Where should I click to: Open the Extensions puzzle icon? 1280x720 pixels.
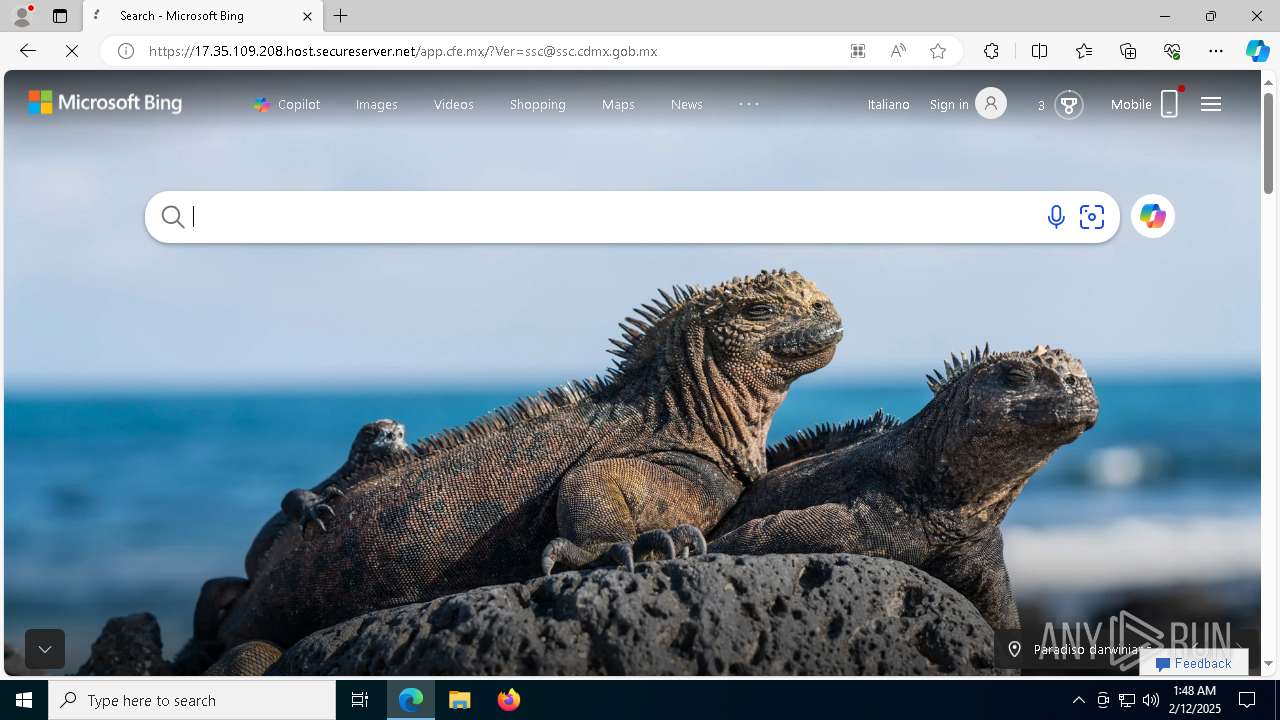[x=991, y=51]
